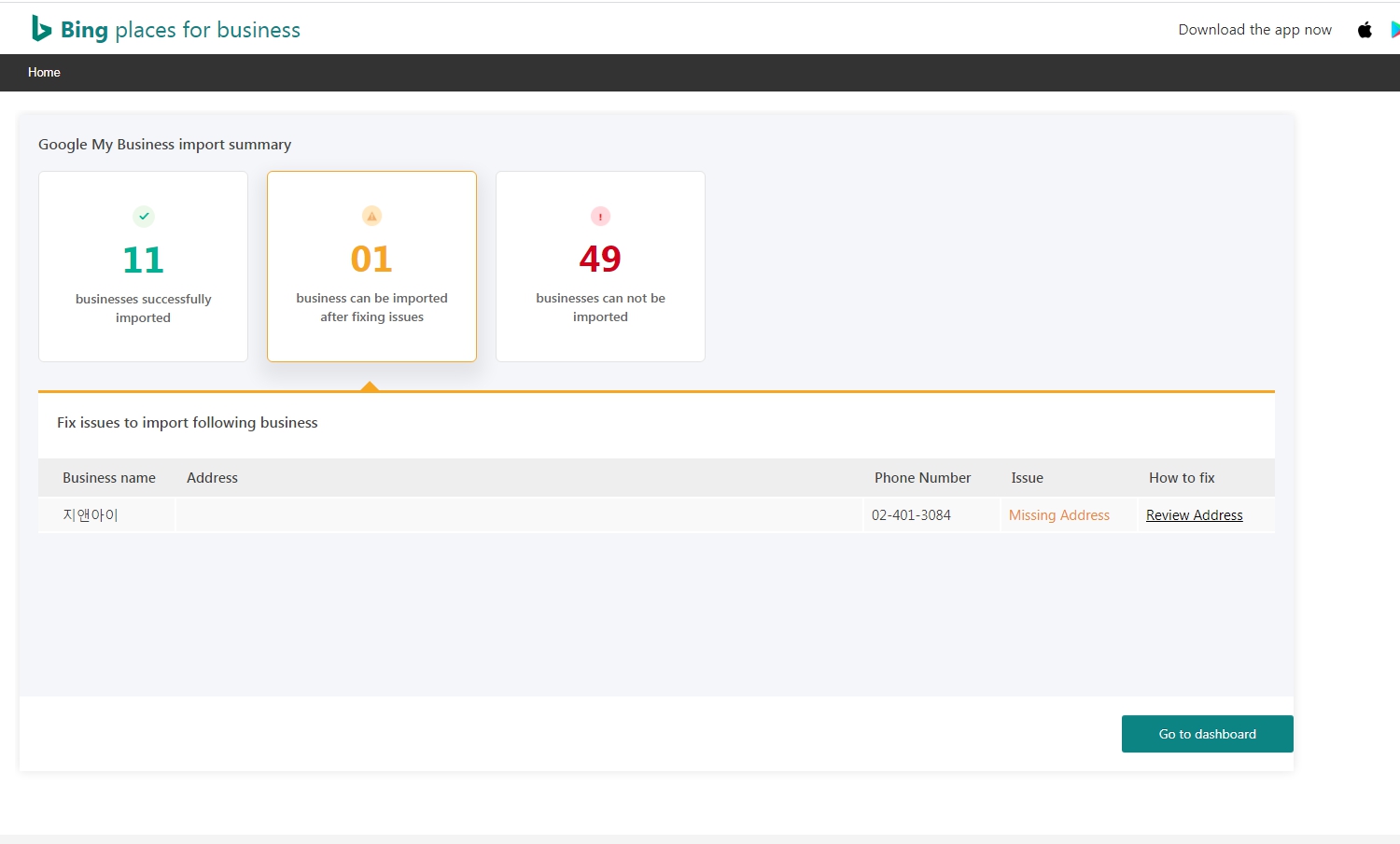
Task: Click the Bing logo icon
Action: click(41, 29)
